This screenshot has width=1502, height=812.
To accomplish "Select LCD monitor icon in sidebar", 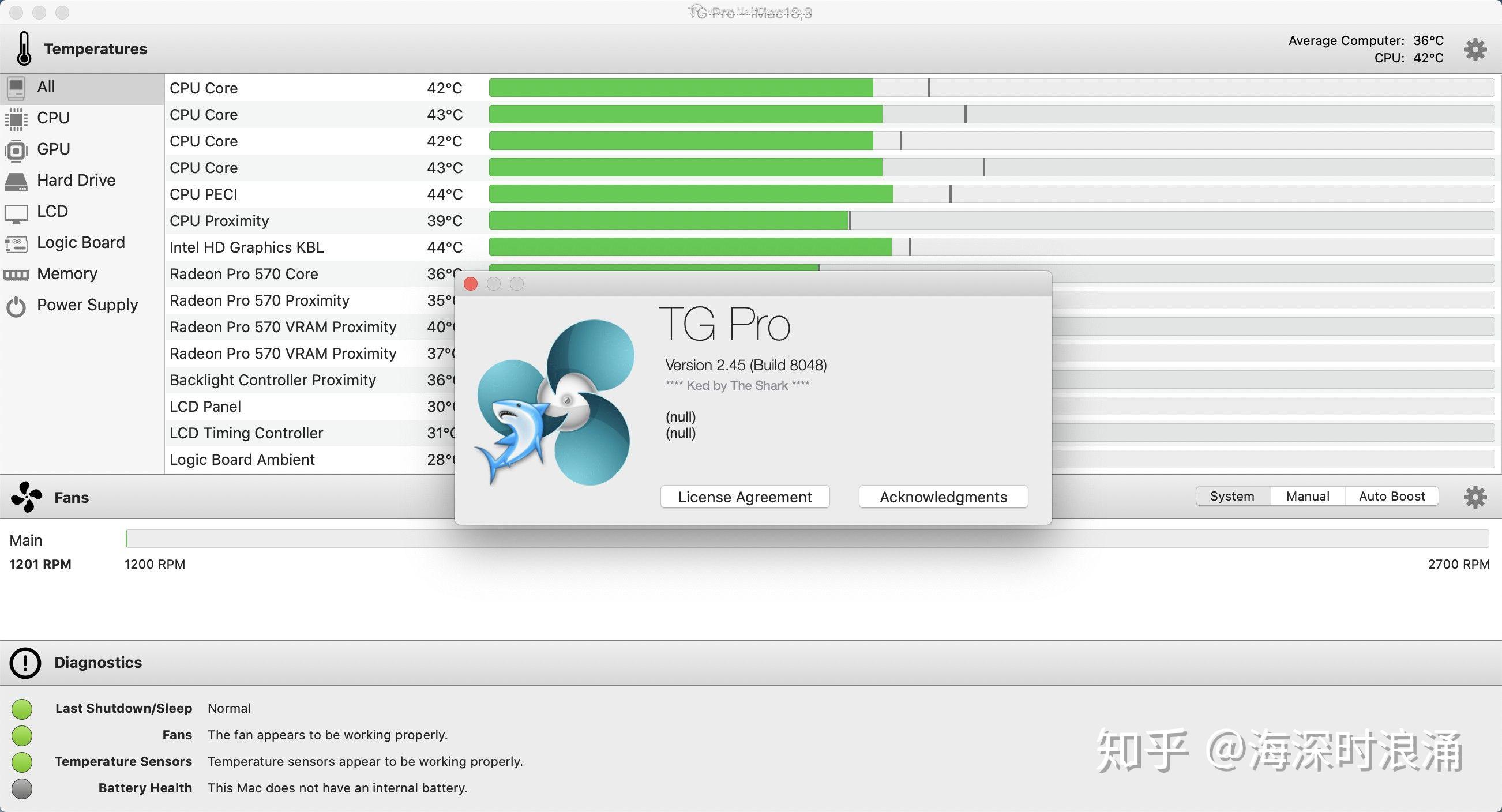I will (16, 213).
